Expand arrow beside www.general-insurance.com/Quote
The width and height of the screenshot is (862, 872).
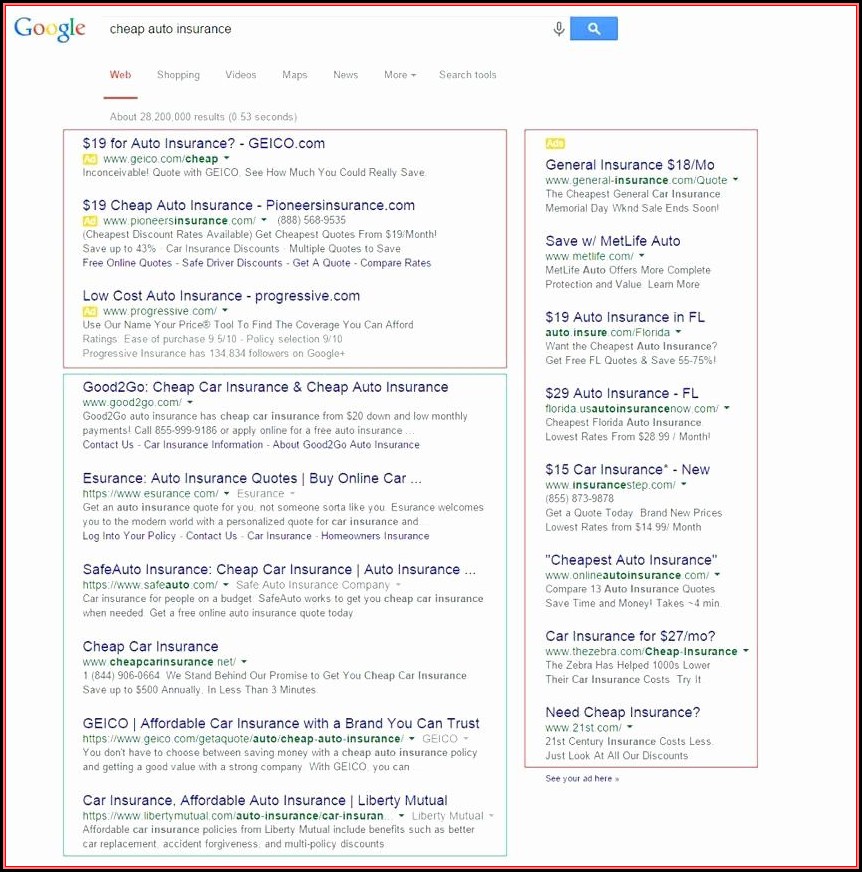pos(735,180)
